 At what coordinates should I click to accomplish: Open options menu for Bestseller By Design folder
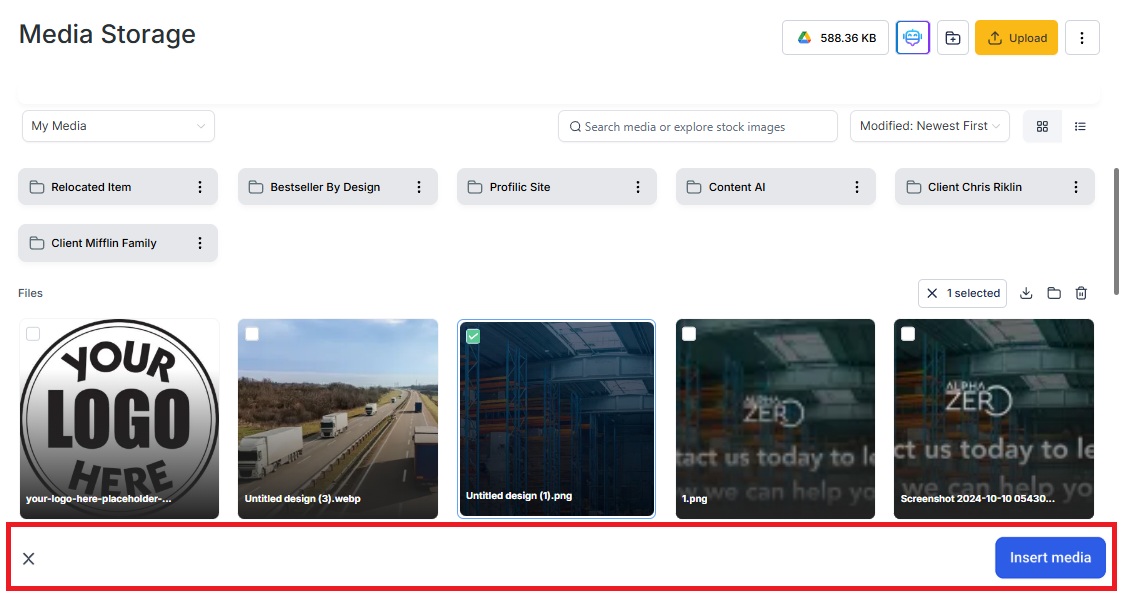pos(419,187)
